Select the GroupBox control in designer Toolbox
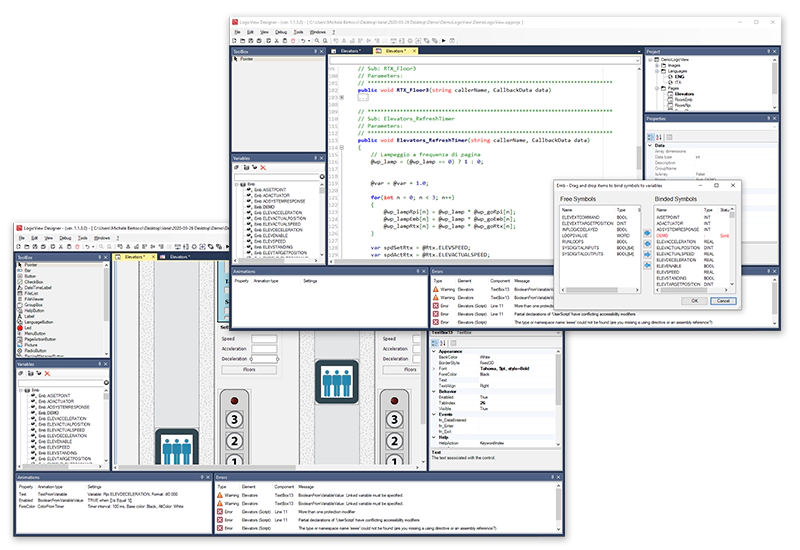The image size is (800, 550). (x=31, y=305)
